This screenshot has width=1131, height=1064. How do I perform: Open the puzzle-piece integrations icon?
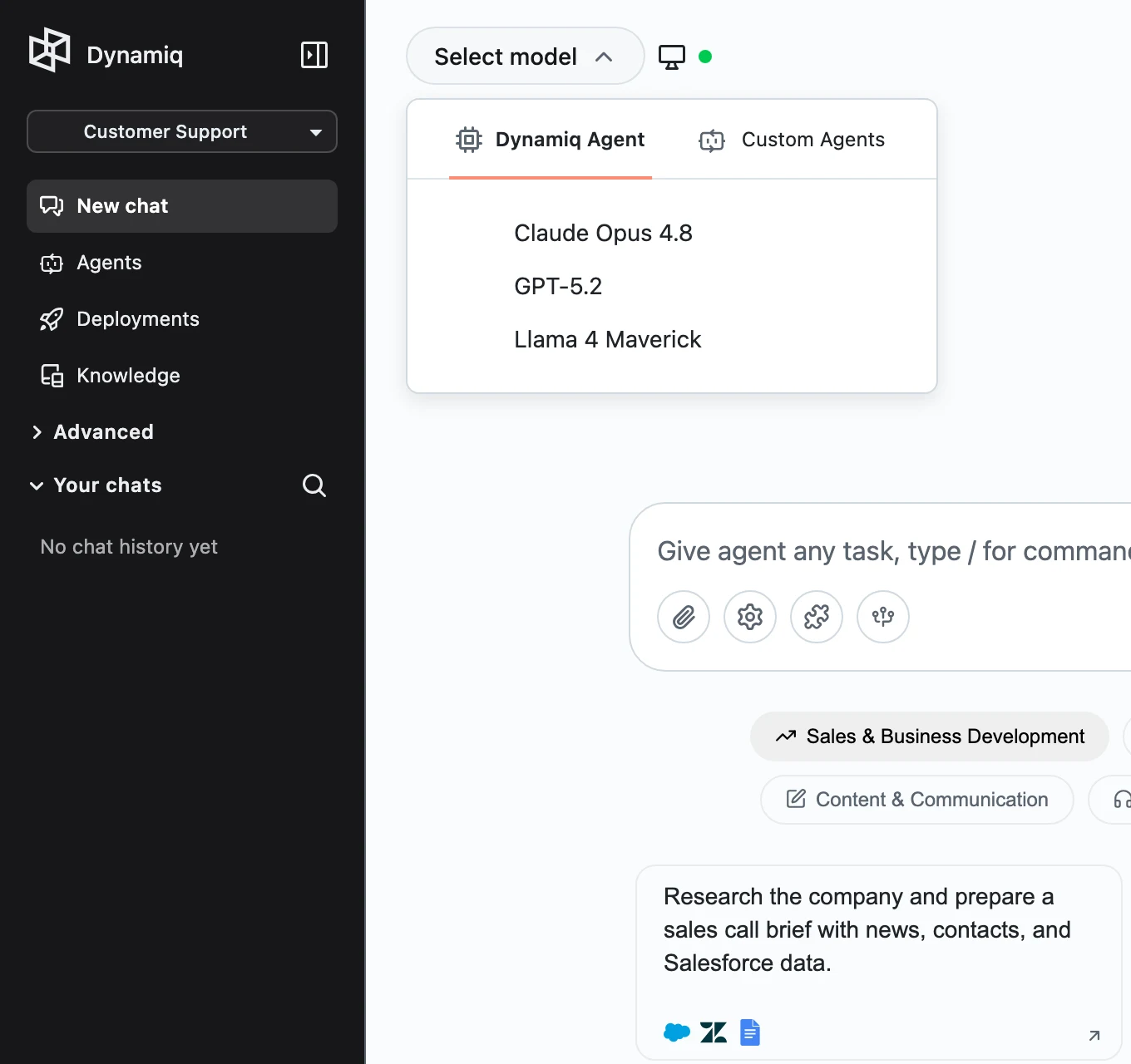pyautogui.click(x=817, y=617)
